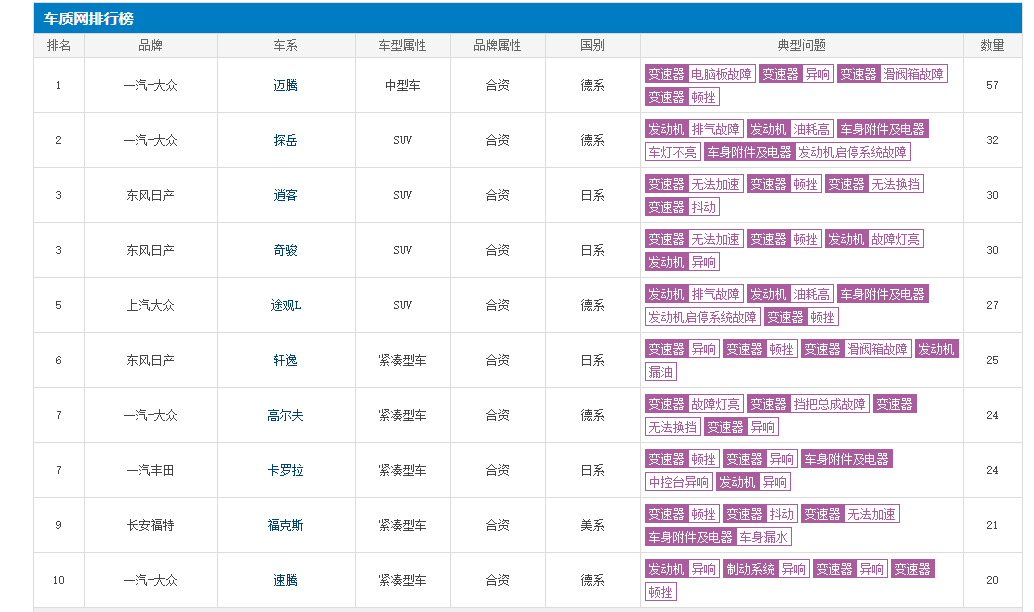
Task: Select the 数量 column header
Action: click(x=992, y=46)
